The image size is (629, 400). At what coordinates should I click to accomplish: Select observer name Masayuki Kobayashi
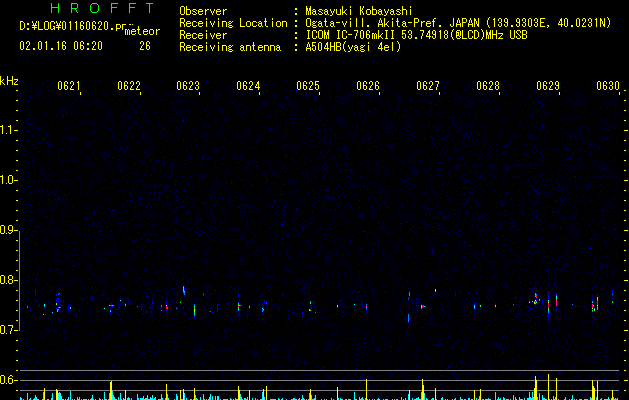click(x=359, y=11)
